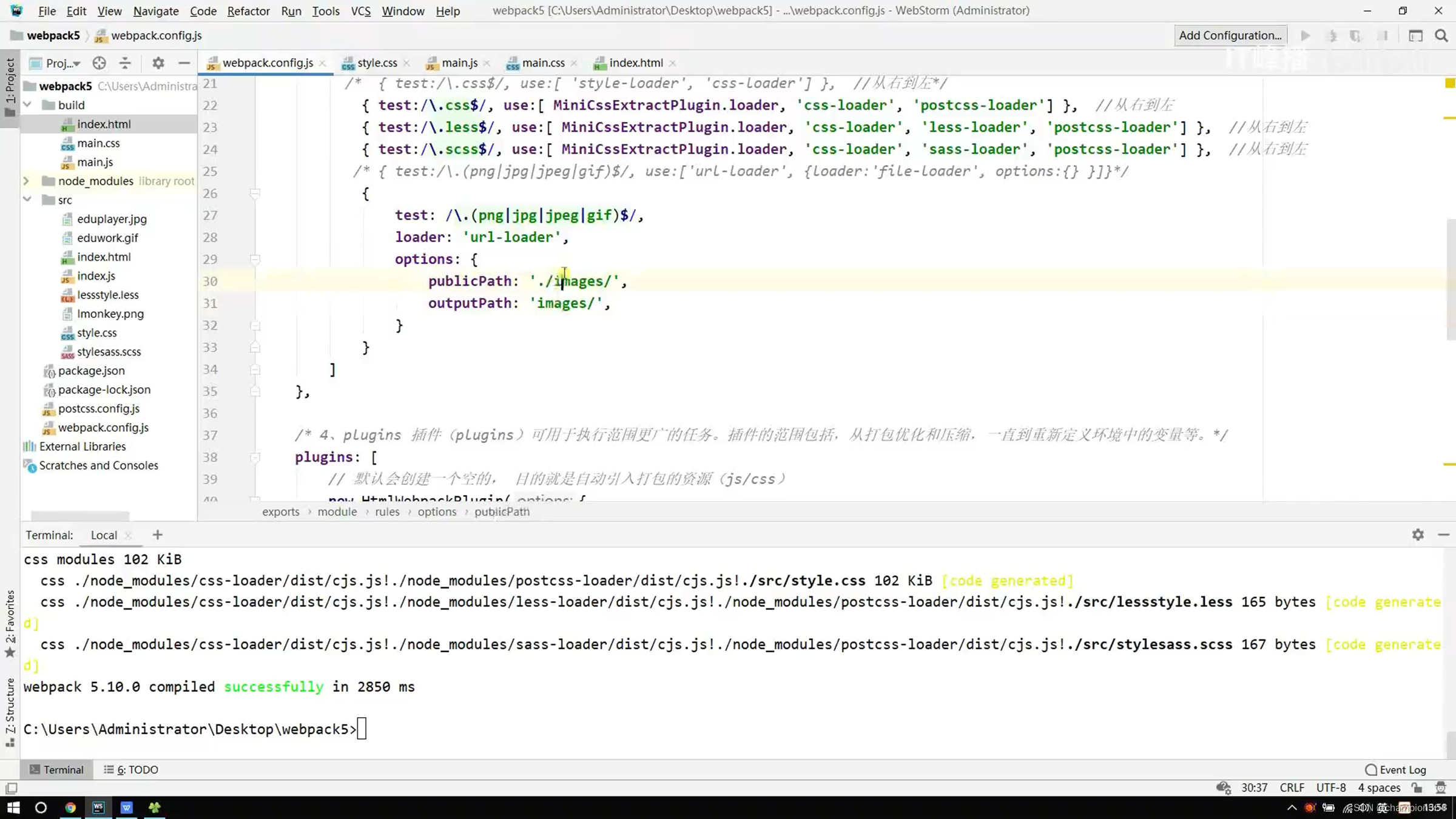Click the 'module' breadcrumb below editor

[337, 512]
